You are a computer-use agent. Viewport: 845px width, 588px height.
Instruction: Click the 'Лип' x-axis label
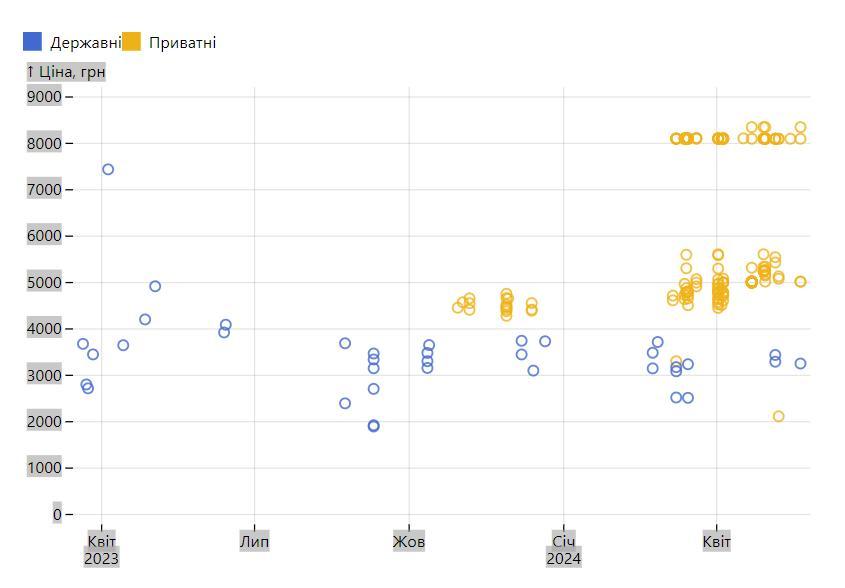click(254, 542)
